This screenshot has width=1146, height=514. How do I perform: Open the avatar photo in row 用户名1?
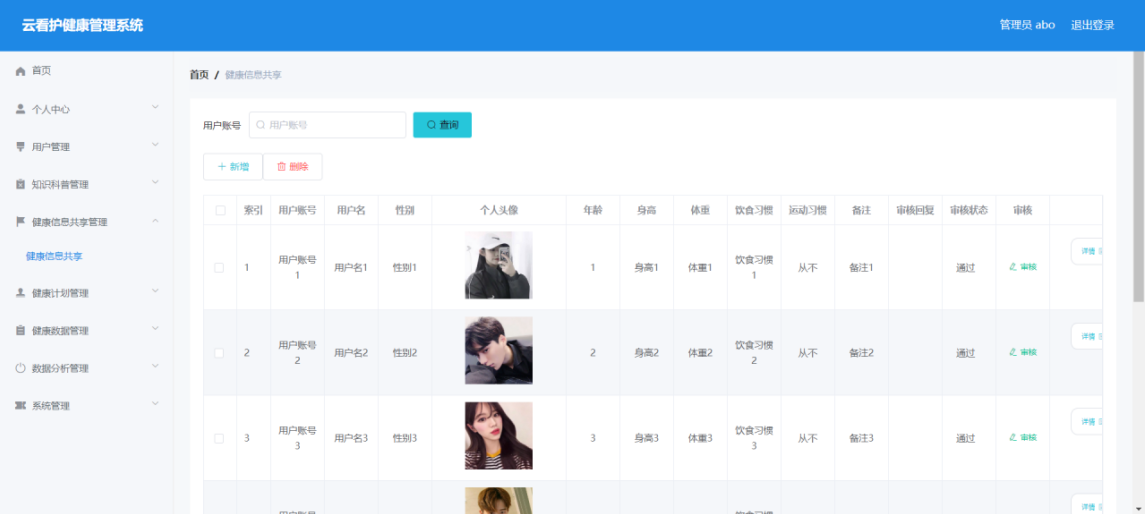pos(498,265)
